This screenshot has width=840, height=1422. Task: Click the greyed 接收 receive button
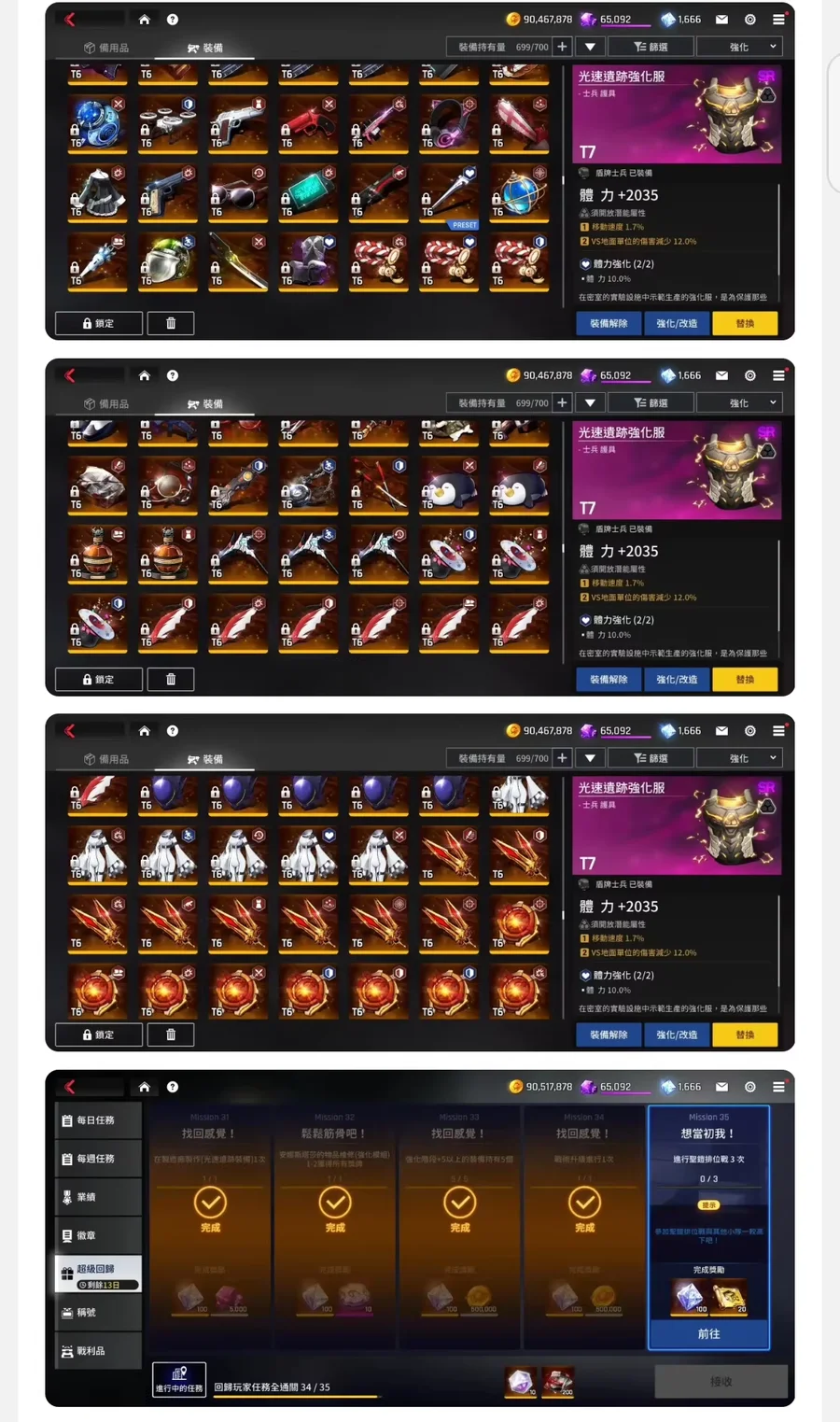pos(721,1381)
